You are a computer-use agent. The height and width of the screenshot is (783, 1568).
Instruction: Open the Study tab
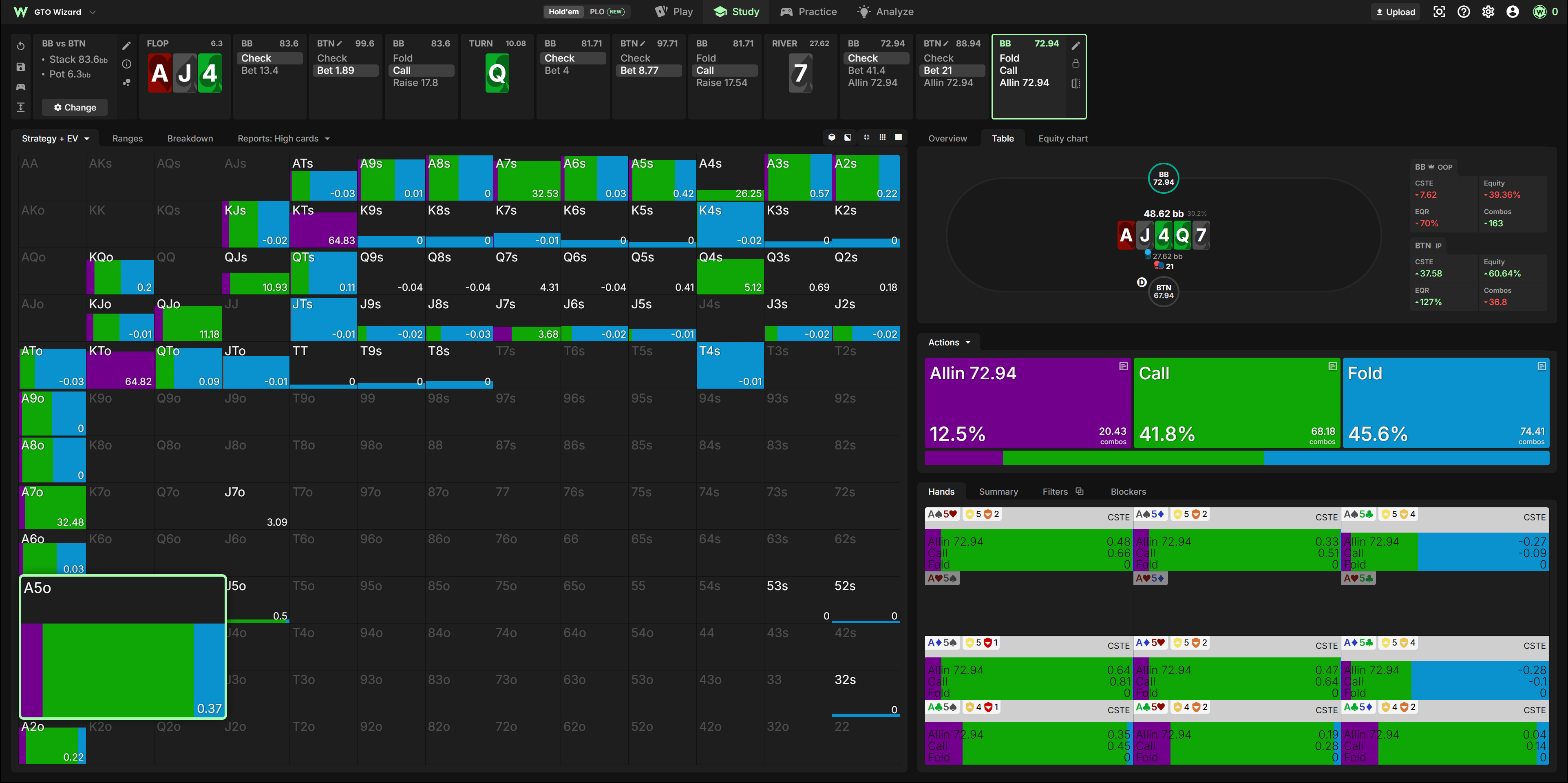coord(736,11)
